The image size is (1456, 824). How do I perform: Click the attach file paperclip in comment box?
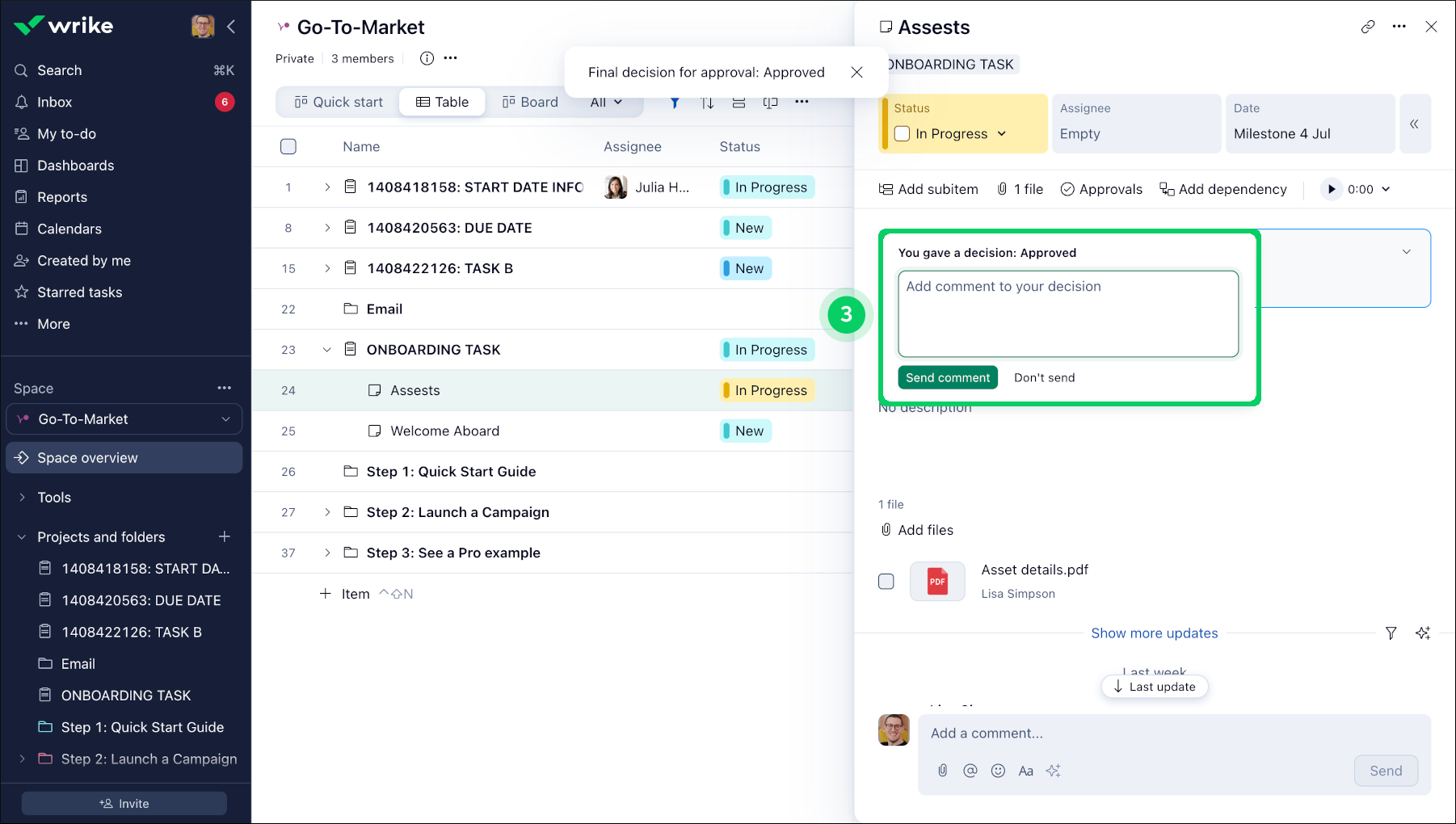(942, 771)
